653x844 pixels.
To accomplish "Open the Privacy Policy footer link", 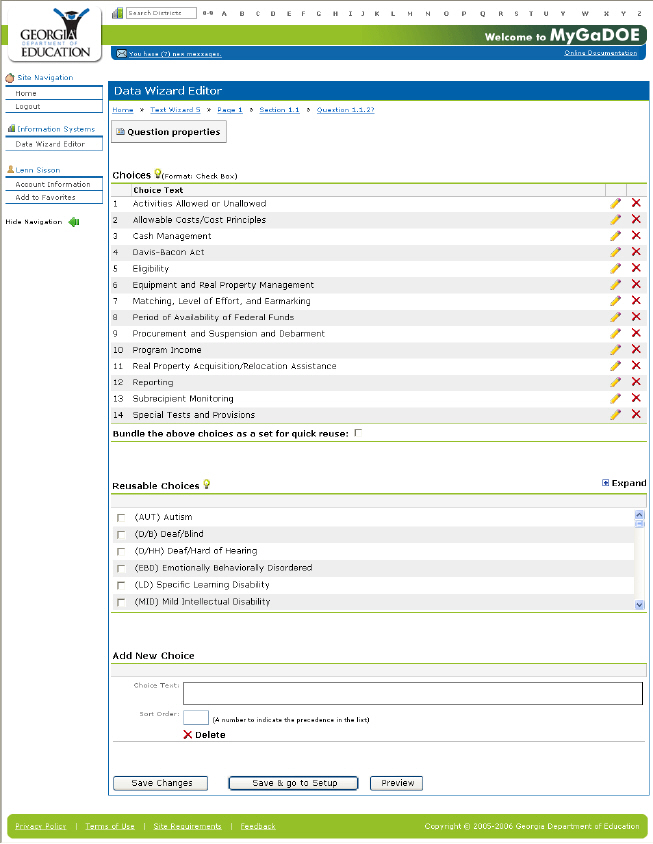I will [x=40, y=826].
